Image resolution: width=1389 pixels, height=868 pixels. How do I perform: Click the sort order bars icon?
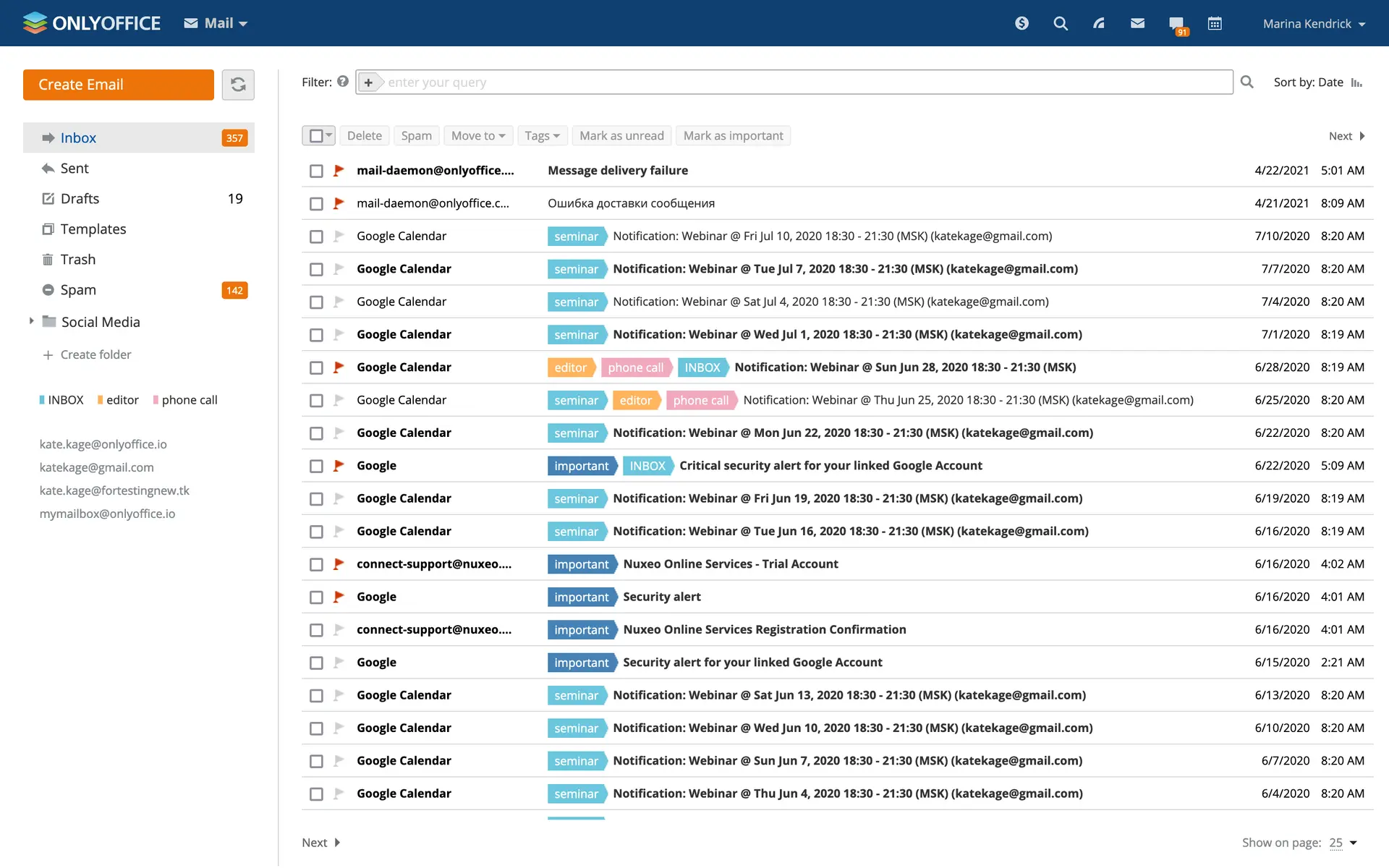coord(1356,82)
